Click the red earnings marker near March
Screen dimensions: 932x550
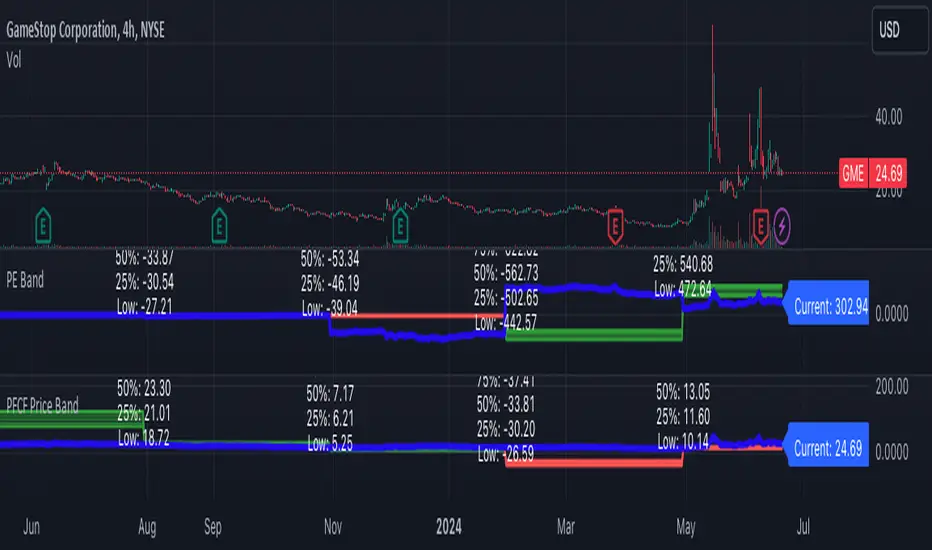coord(615,226)
